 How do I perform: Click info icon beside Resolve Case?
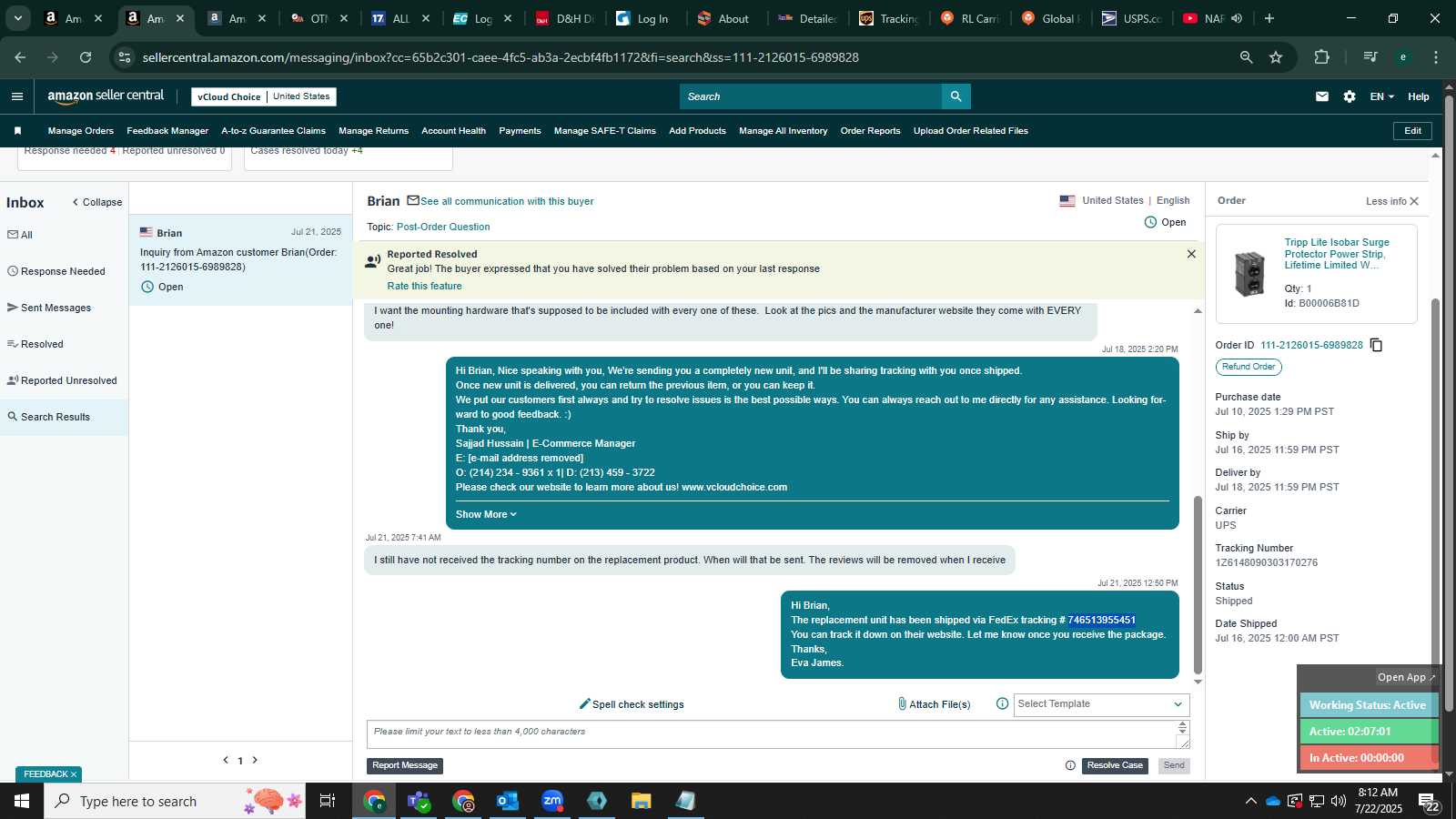[1070, 765]
